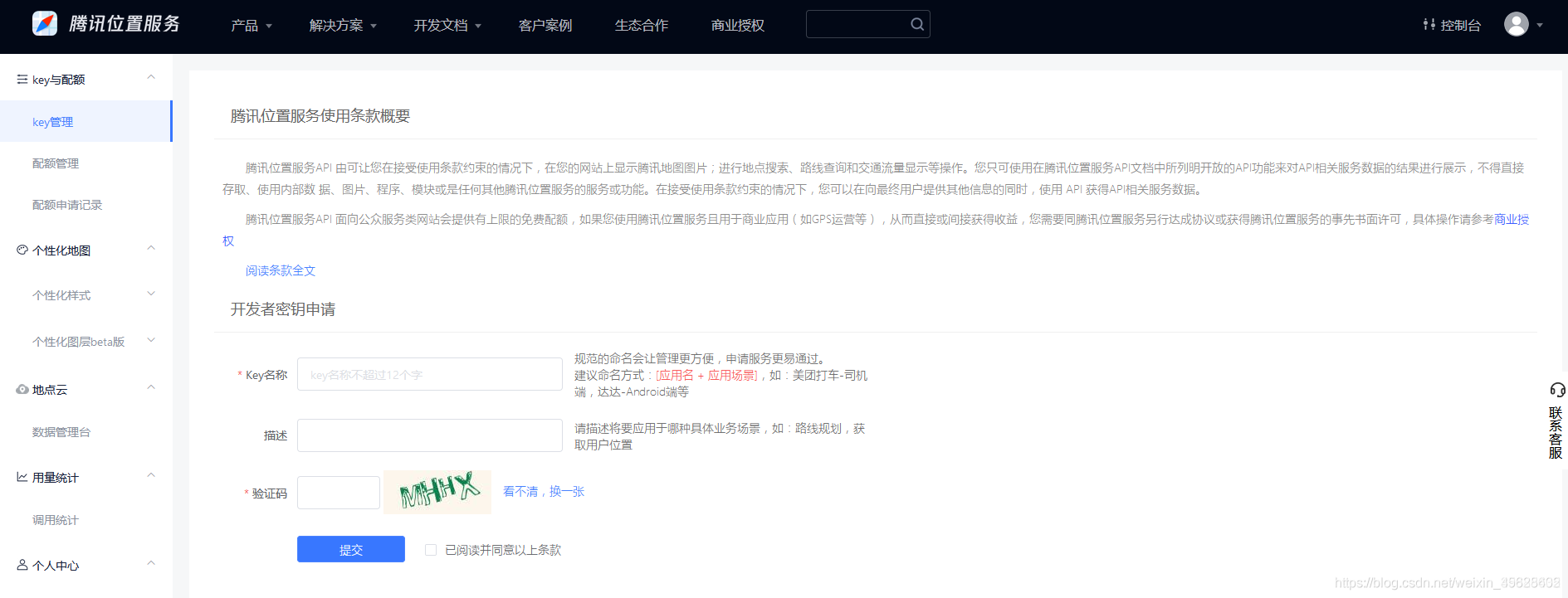Click the 联系客服 headset icon
This screenshot has width=1568, height=598.
pos(1557,390)
